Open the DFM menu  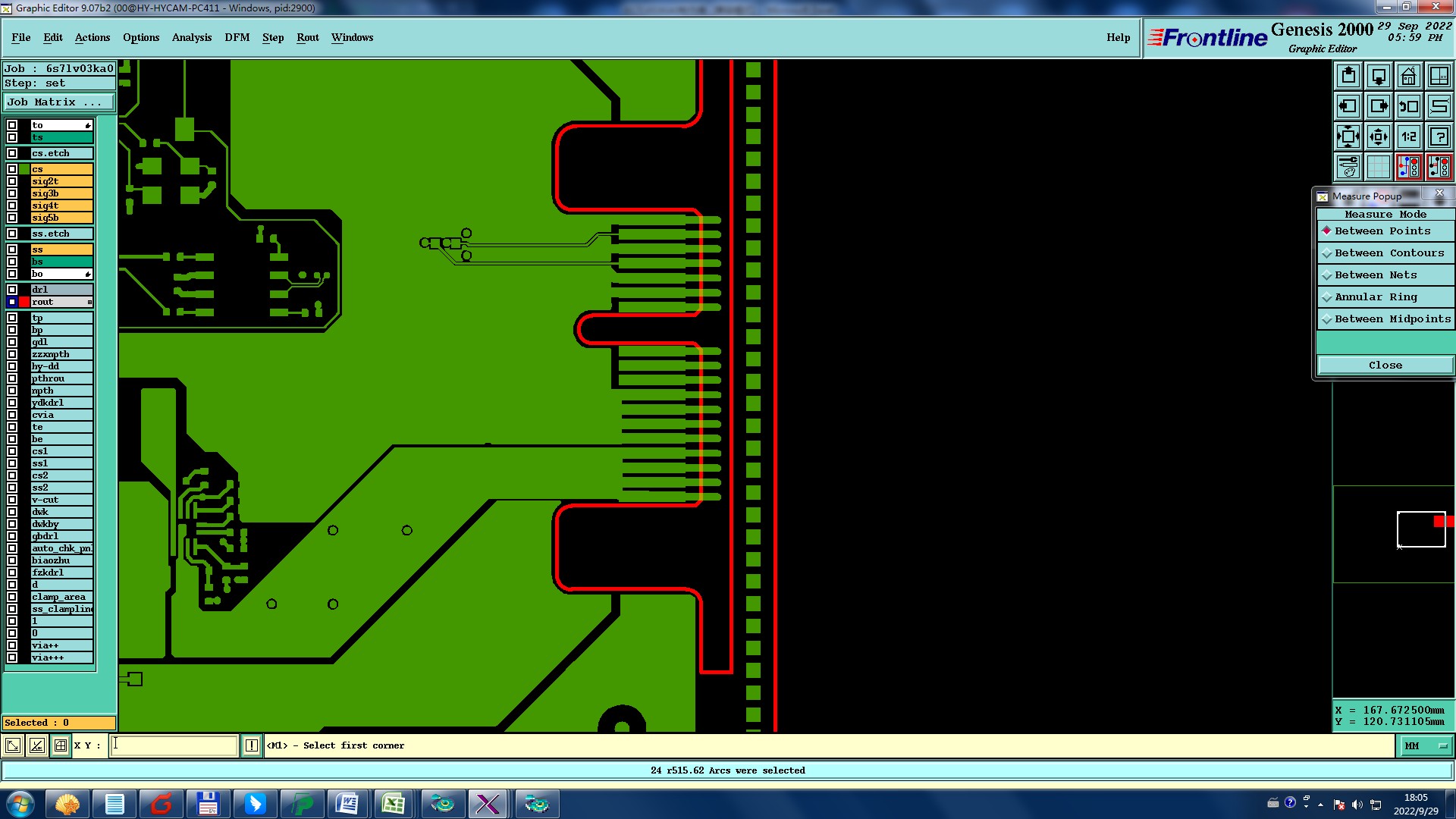tap(237, 37)
